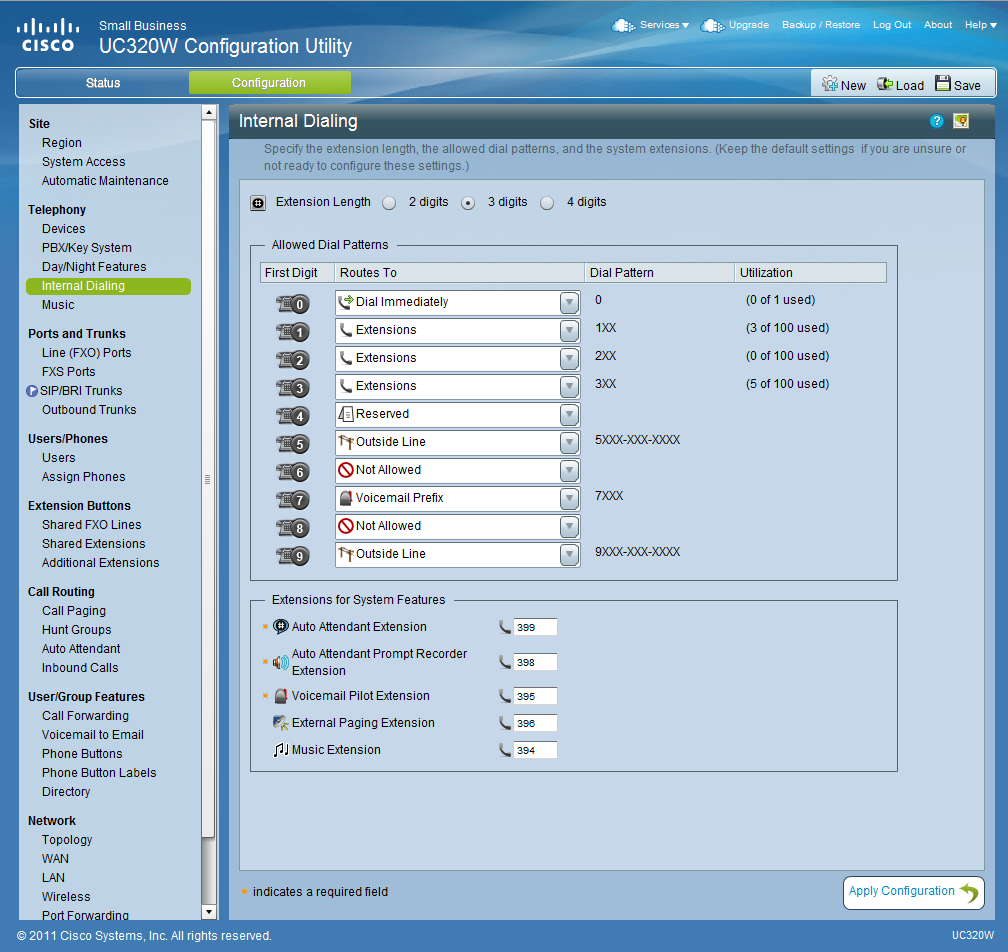Image resolution: width=1008 pixels, height=952 pixels.
Task: Click the Auto Attendant Extension input field
Action: pyautogui.click(x=534, y=628)
